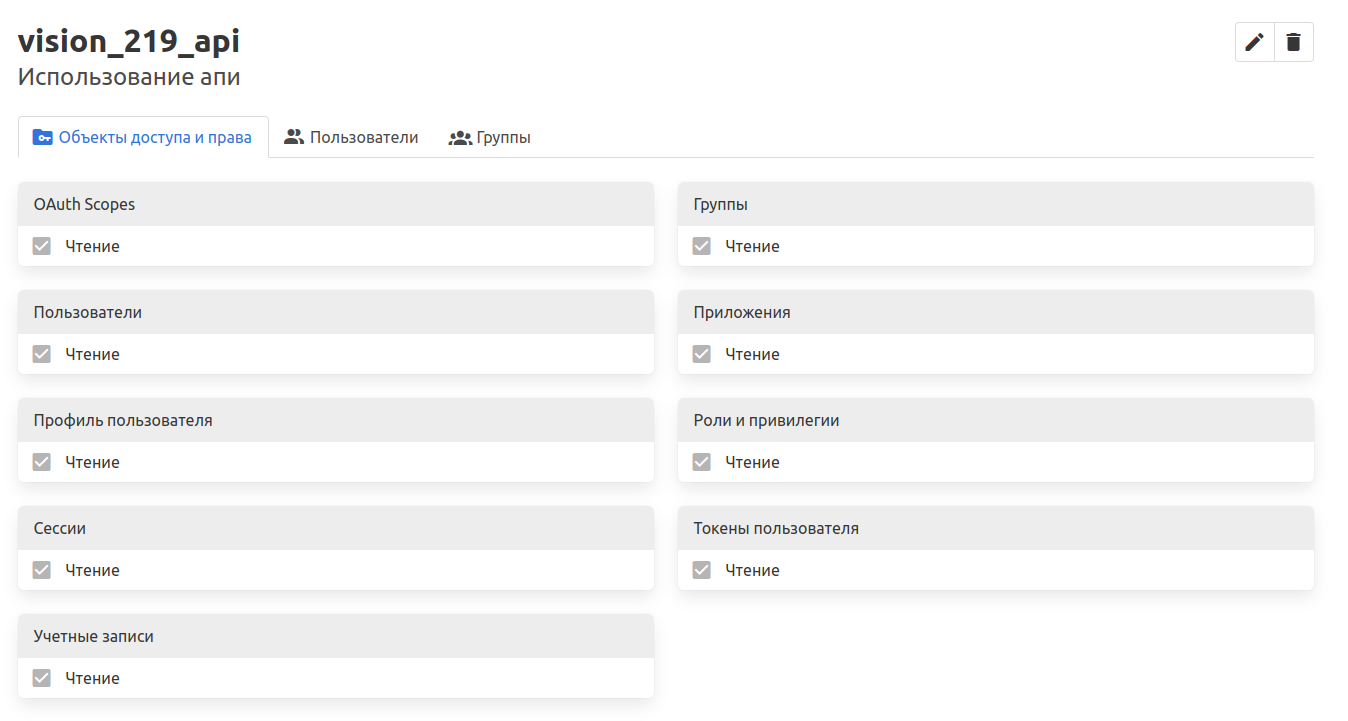
Task: Click the Учетные записи card header
Action: 335,636
